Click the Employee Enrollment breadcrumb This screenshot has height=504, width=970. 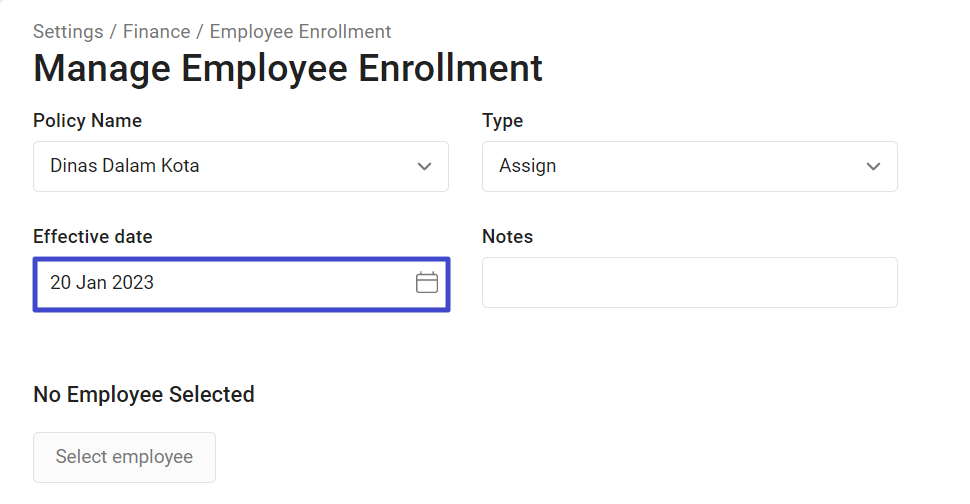tap(300, 32)
